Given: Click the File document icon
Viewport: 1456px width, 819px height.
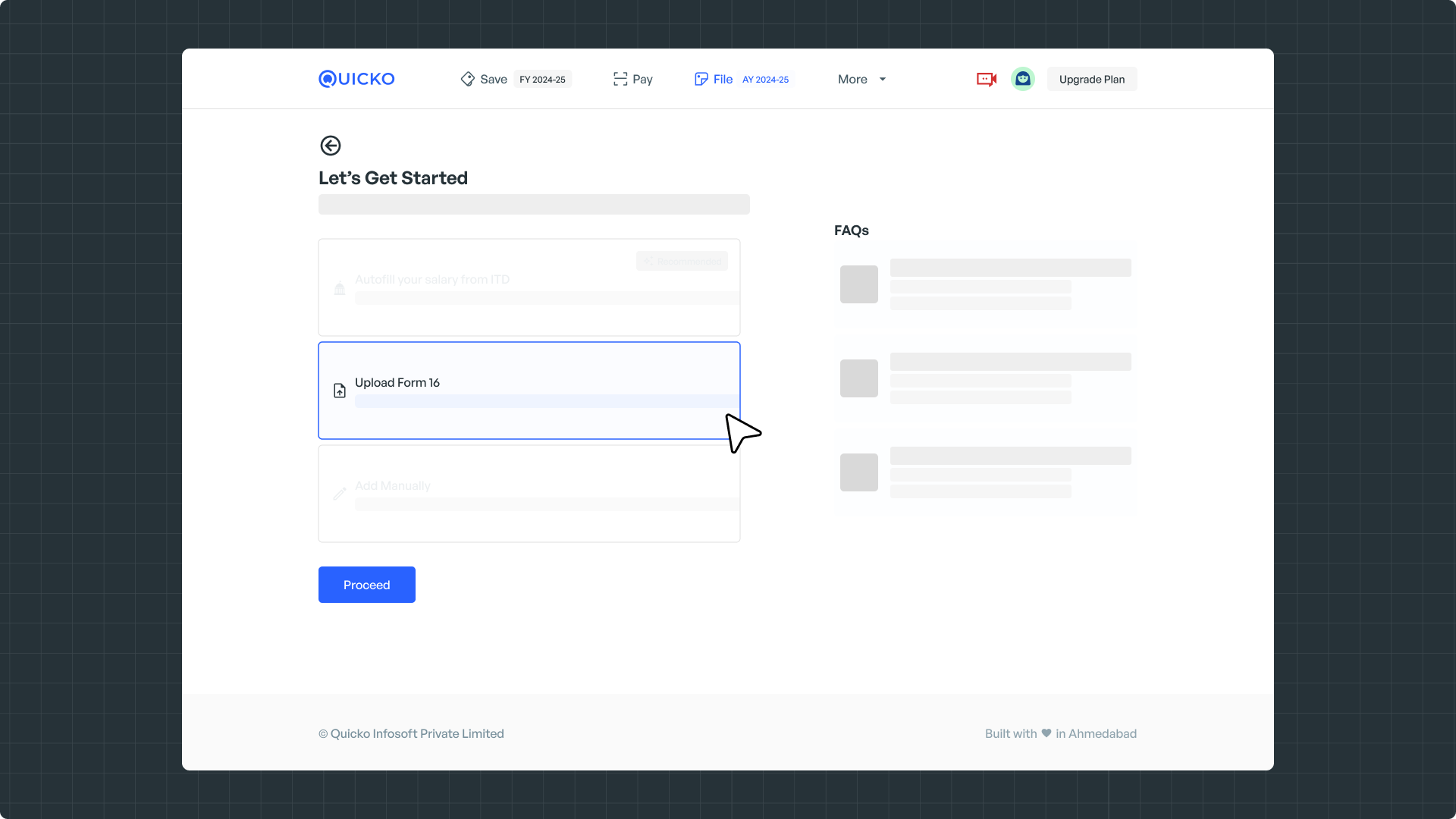Looking at the screenshot, I should coord(701,79).
